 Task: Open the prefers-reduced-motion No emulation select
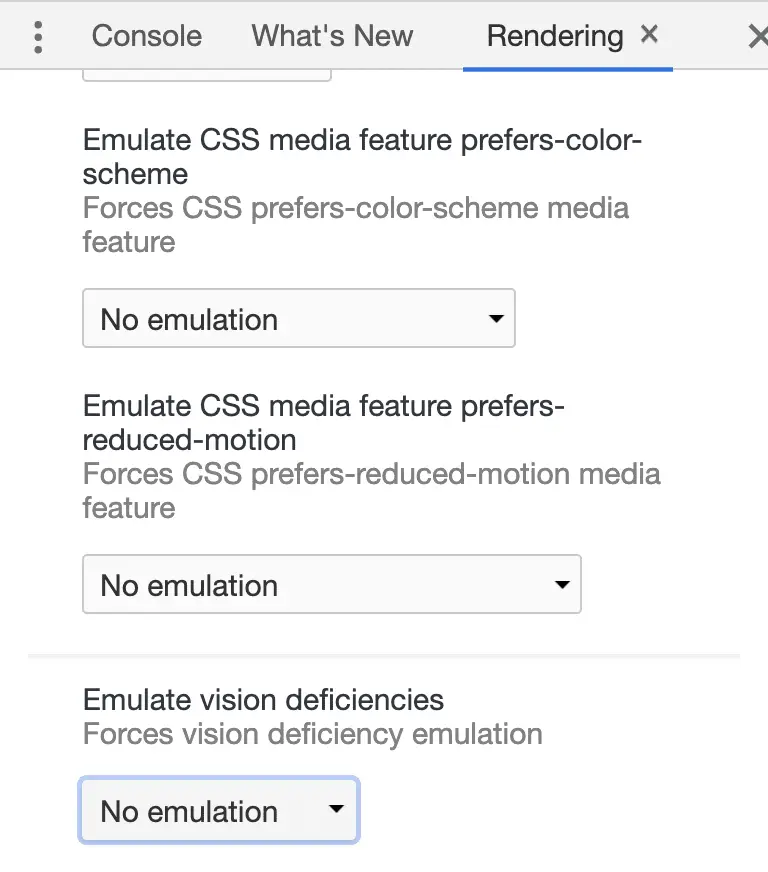pyautogui.click(x=332, y=584)
